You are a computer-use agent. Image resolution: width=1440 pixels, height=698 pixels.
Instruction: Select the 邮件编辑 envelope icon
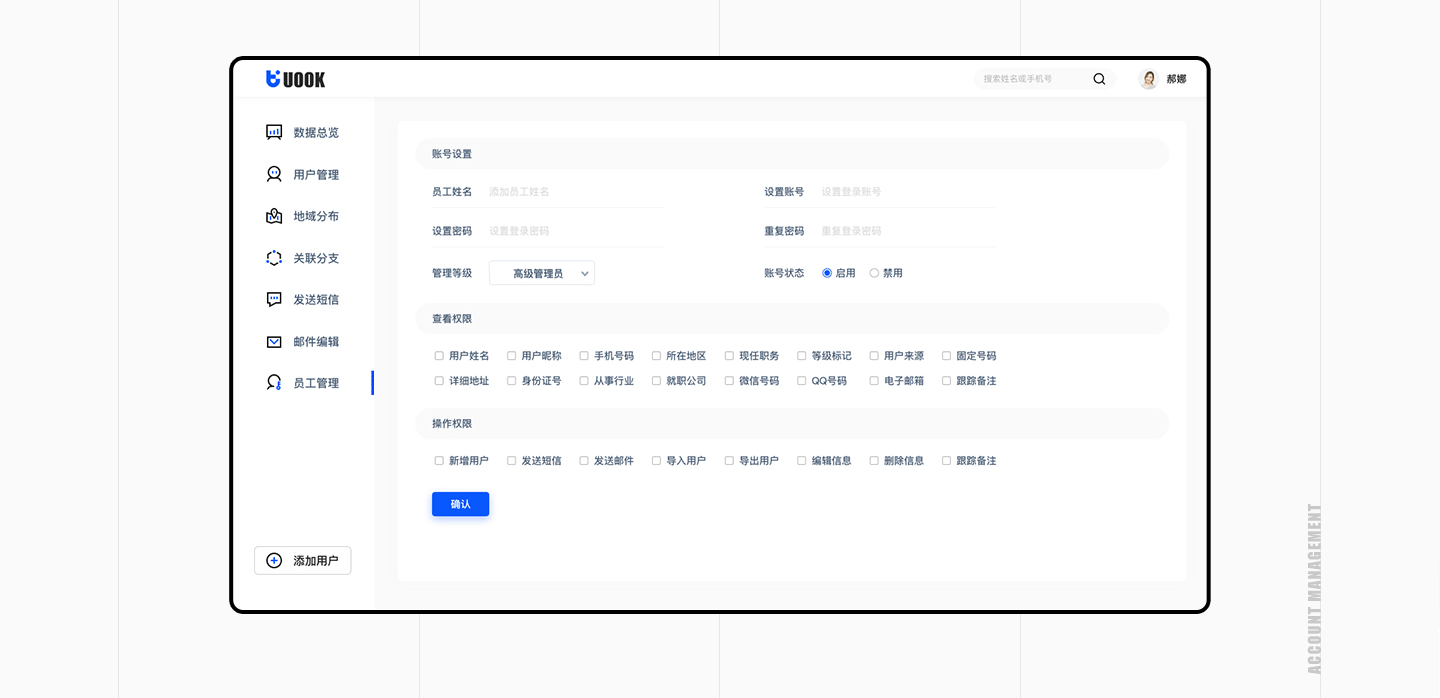[274, 341]
